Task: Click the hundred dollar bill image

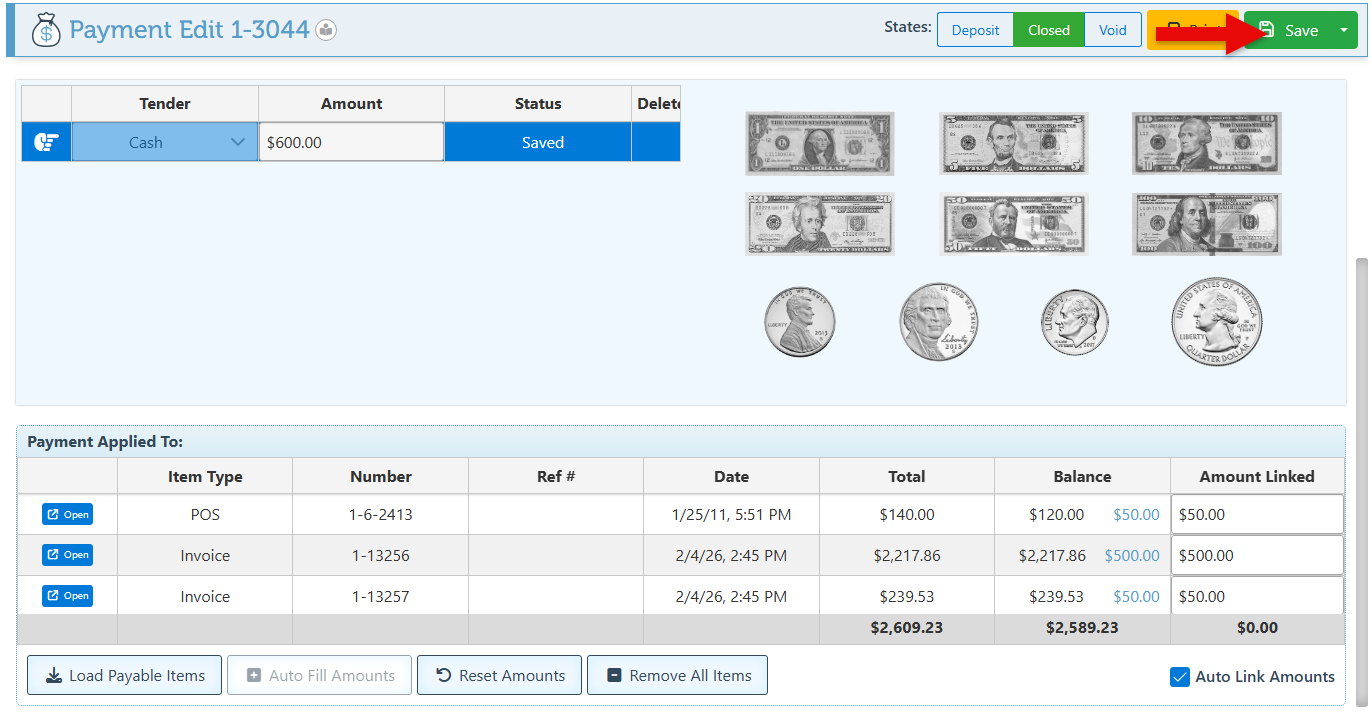Action: (1206, 224)
